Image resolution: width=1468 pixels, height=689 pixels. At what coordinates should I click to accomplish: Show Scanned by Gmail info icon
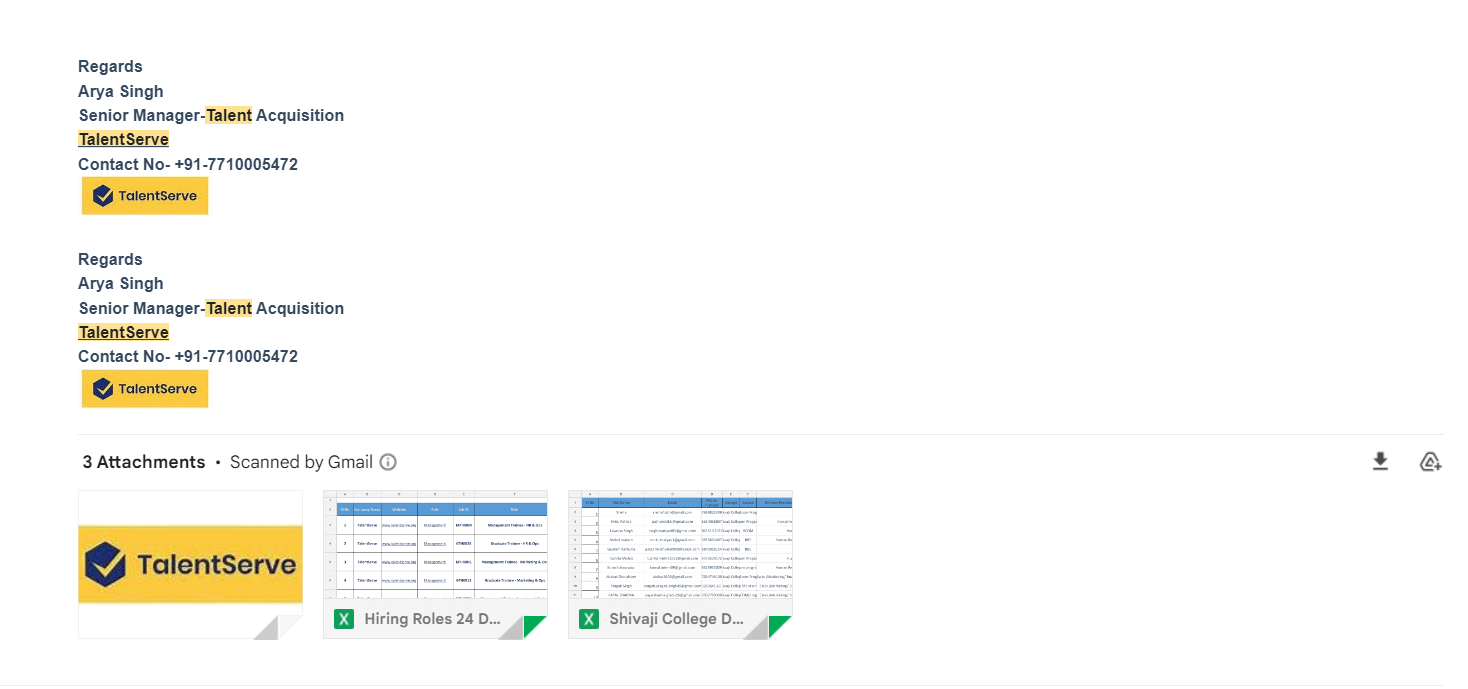(x=388, y=462)
